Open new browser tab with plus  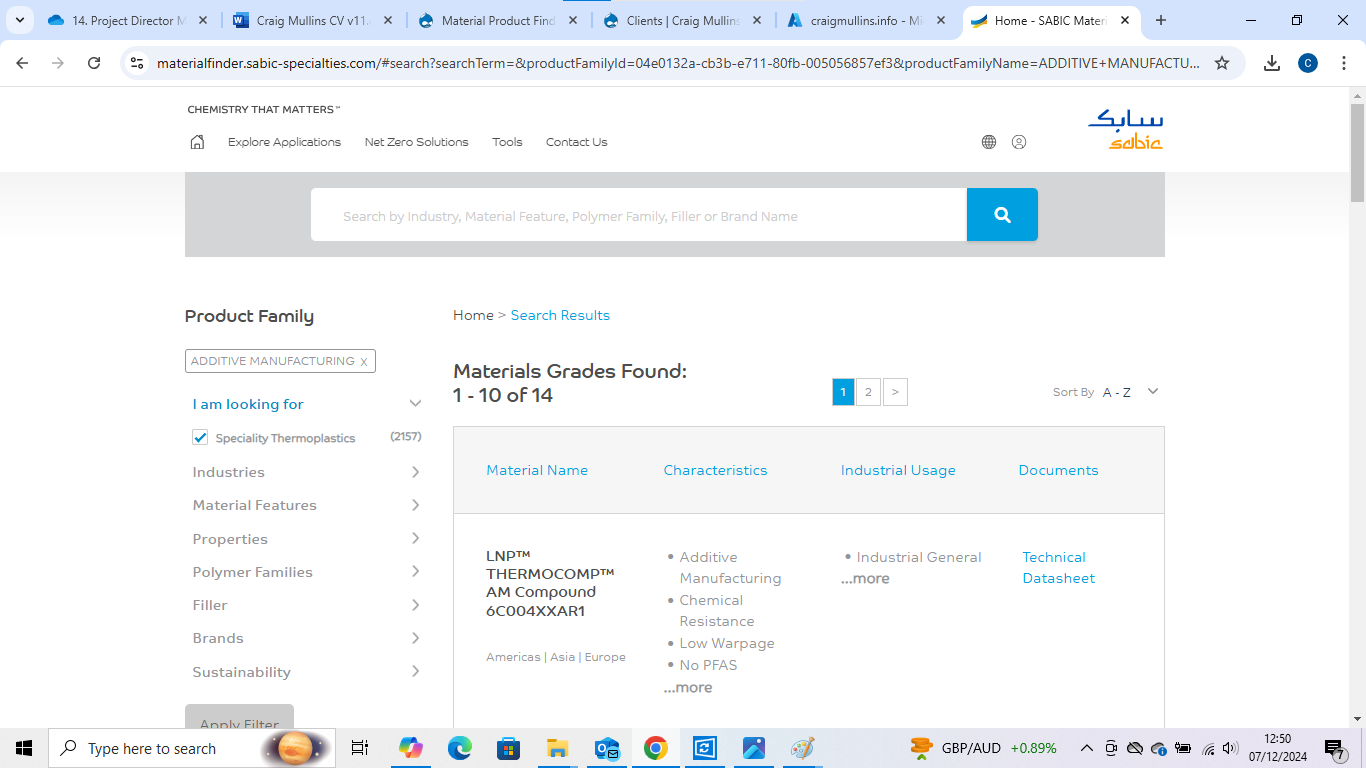[1161, 20]
